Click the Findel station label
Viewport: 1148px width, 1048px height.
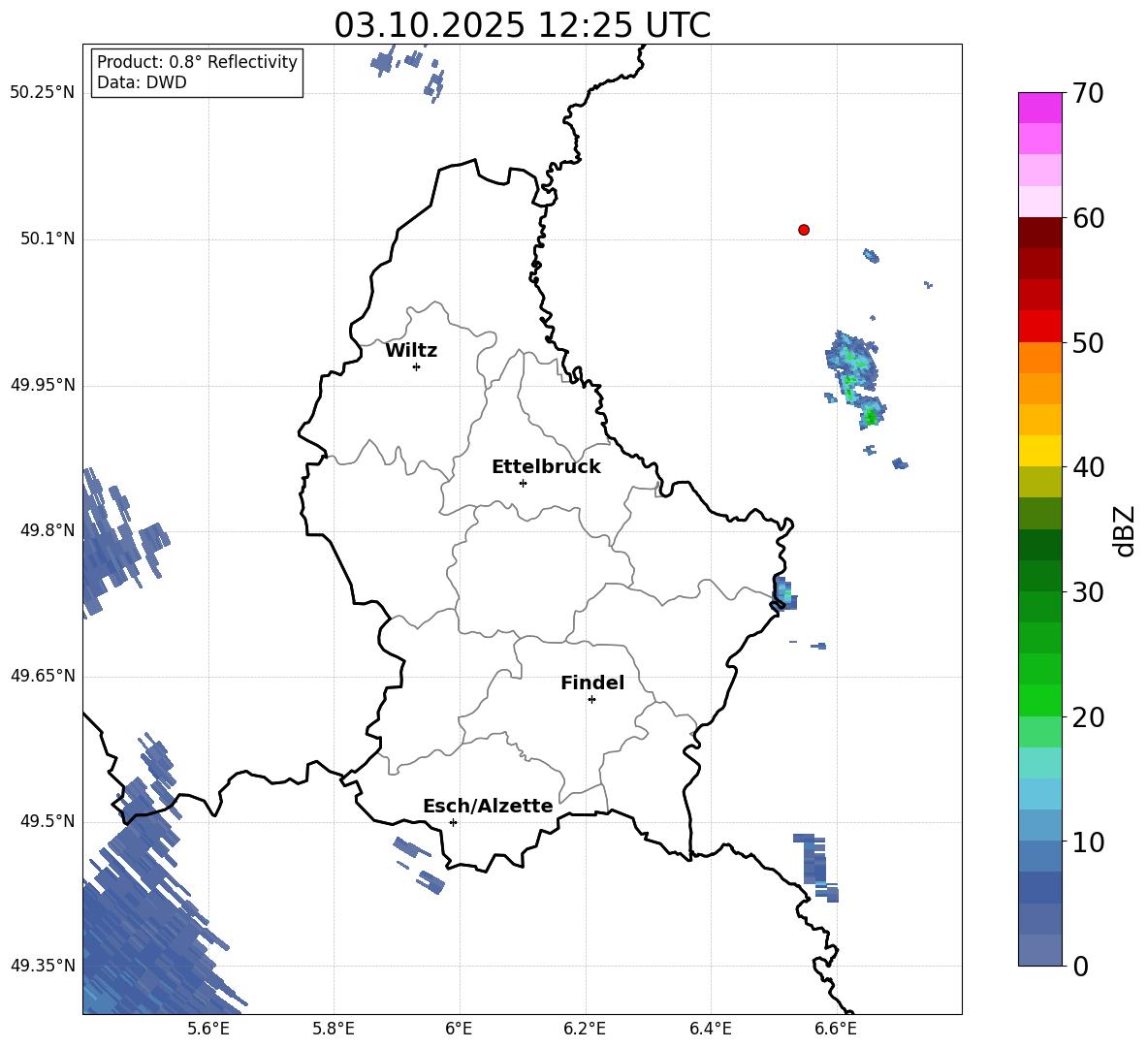[592, 683]
